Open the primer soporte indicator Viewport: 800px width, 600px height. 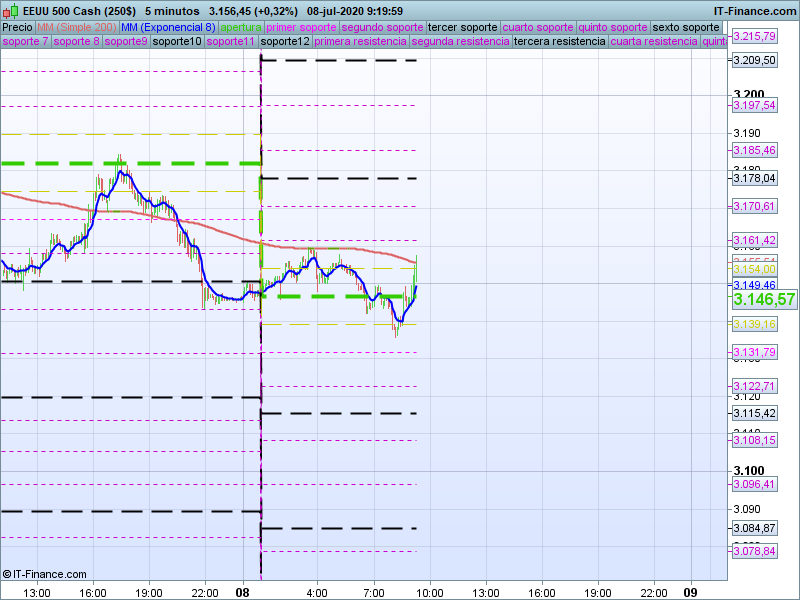302,27
